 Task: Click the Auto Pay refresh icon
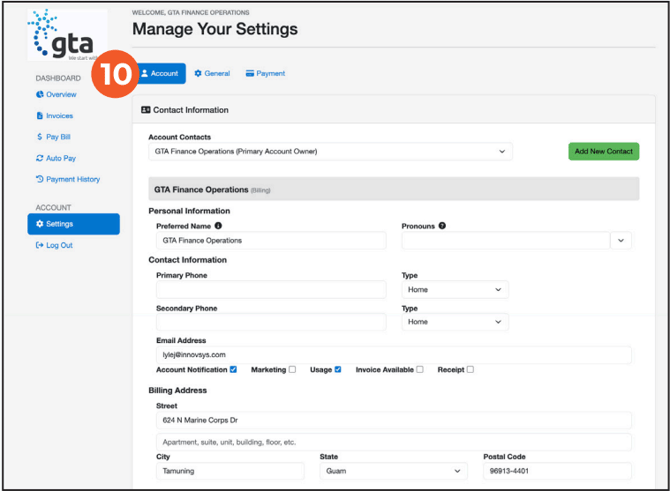point(40,158)
